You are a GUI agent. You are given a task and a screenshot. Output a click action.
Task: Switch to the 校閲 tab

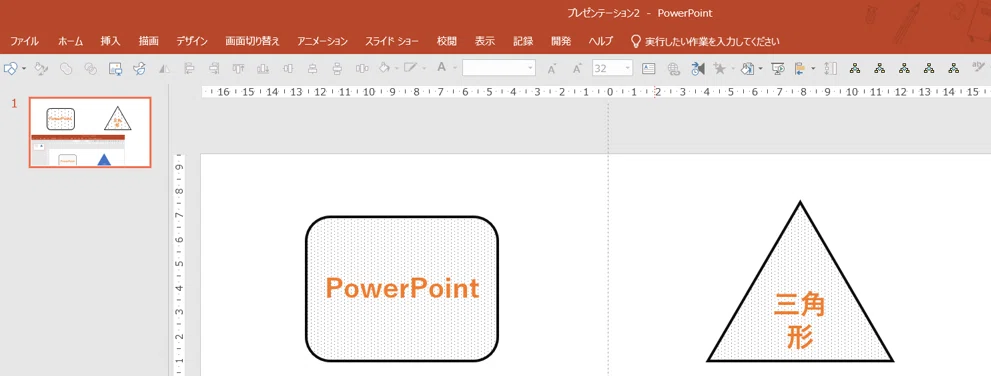[x=447, y=42]
